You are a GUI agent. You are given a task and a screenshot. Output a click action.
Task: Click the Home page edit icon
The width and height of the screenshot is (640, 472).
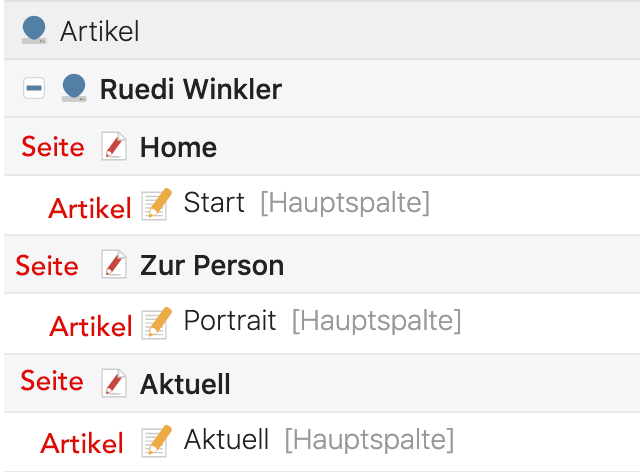pyautogui.click(x=115, y=147)
